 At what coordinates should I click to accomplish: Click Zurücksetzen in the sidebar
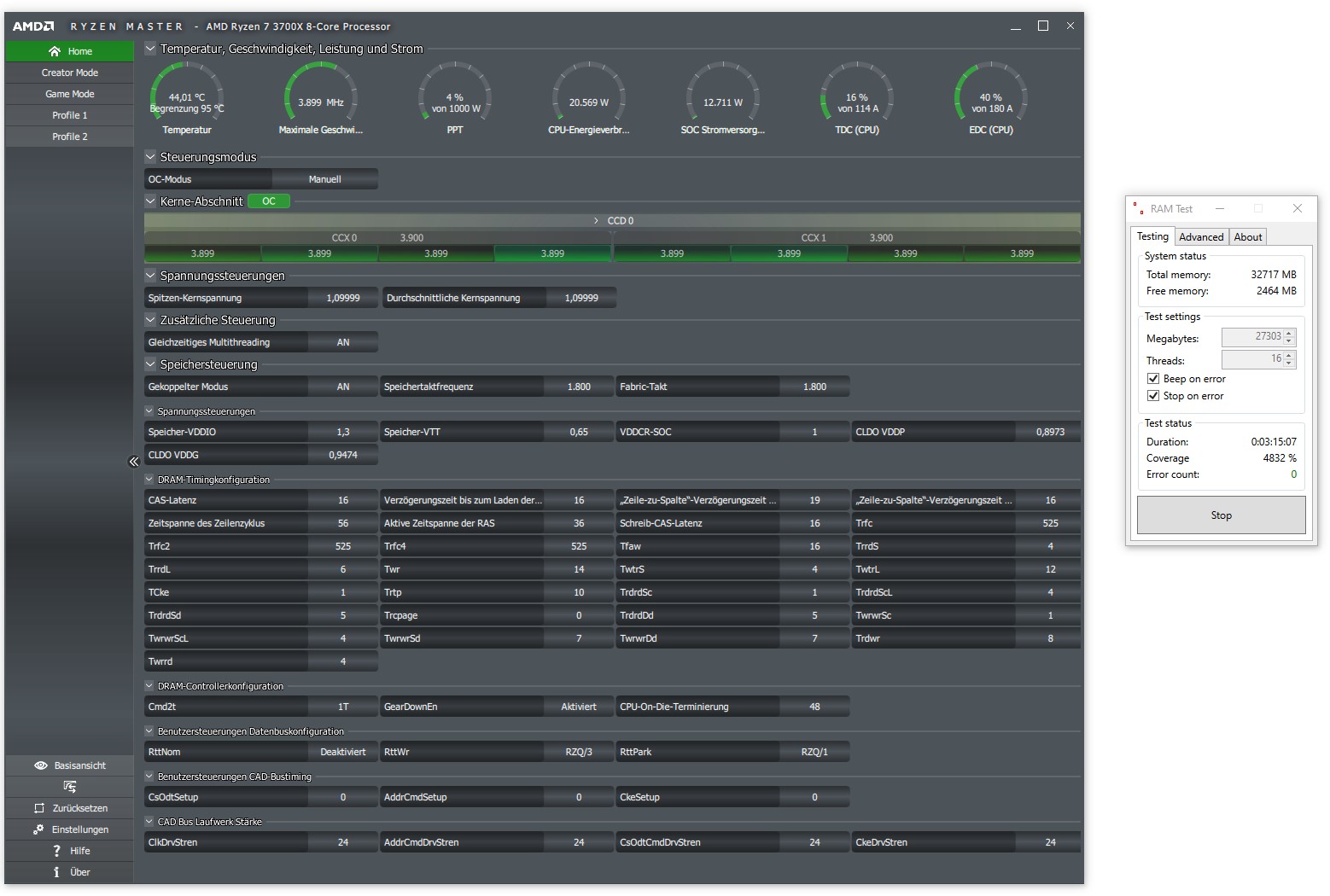70,808
